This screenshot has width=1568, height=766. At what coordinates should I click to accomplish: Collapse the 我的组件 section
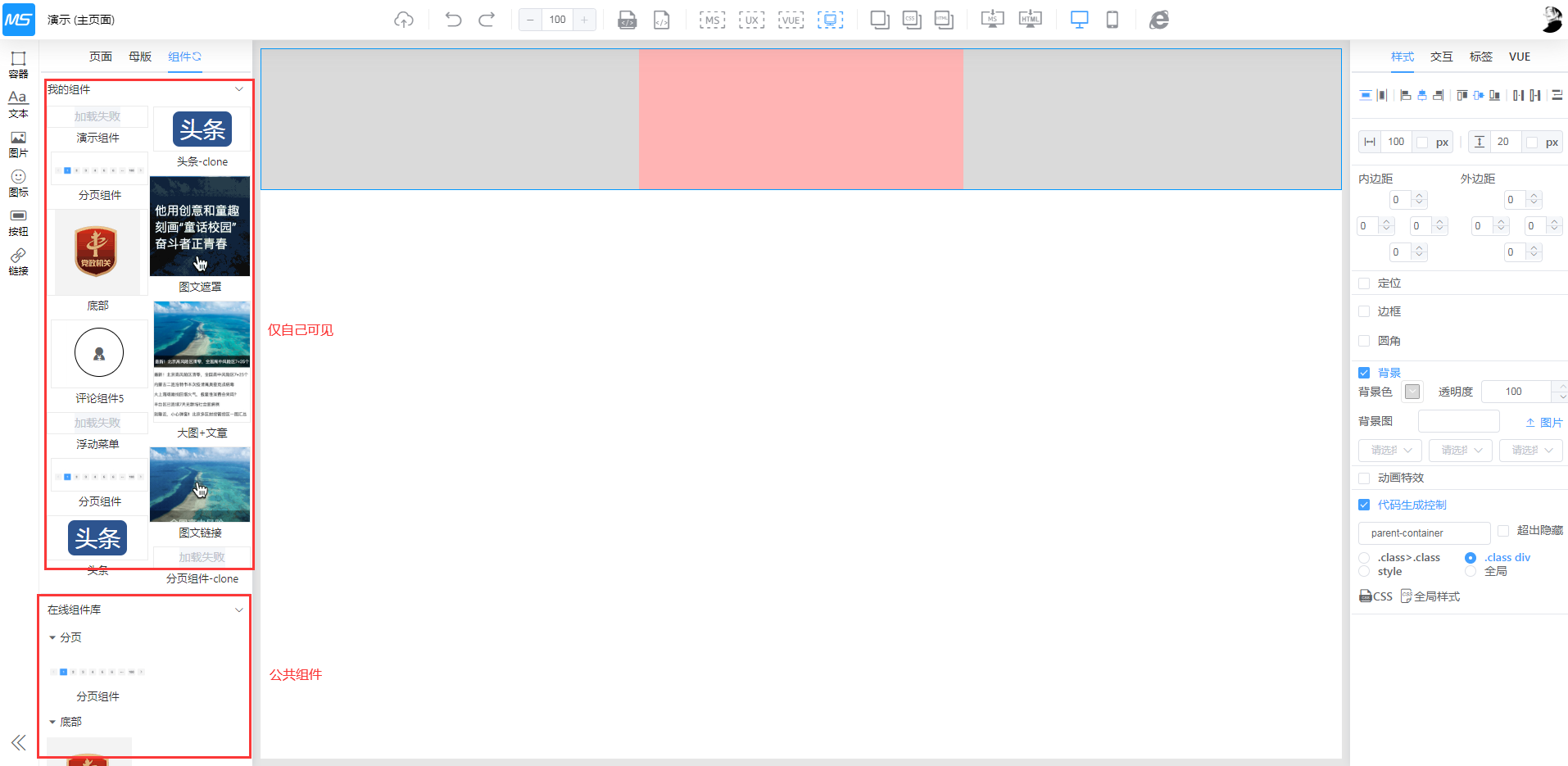tap(239, 89)
